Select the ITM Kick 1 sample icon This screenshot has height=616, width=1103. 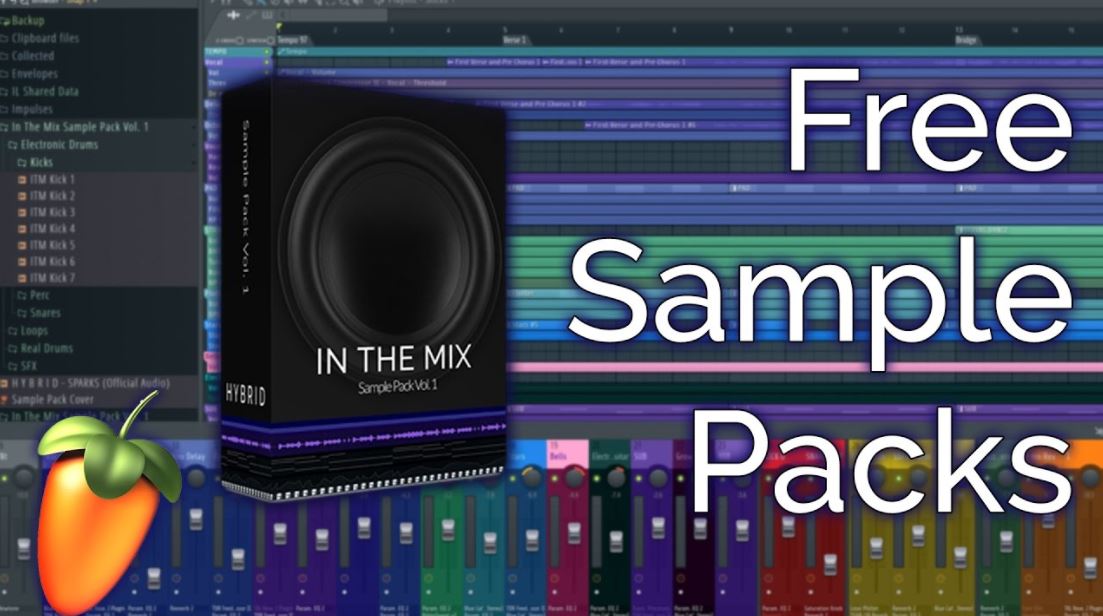click(22, 180)
